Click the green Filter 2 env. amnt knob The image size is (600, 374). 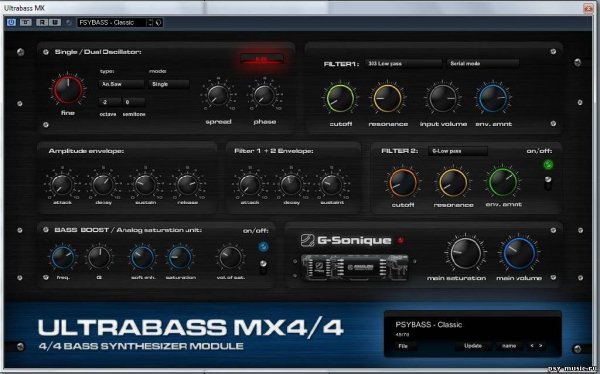point(503,183)
